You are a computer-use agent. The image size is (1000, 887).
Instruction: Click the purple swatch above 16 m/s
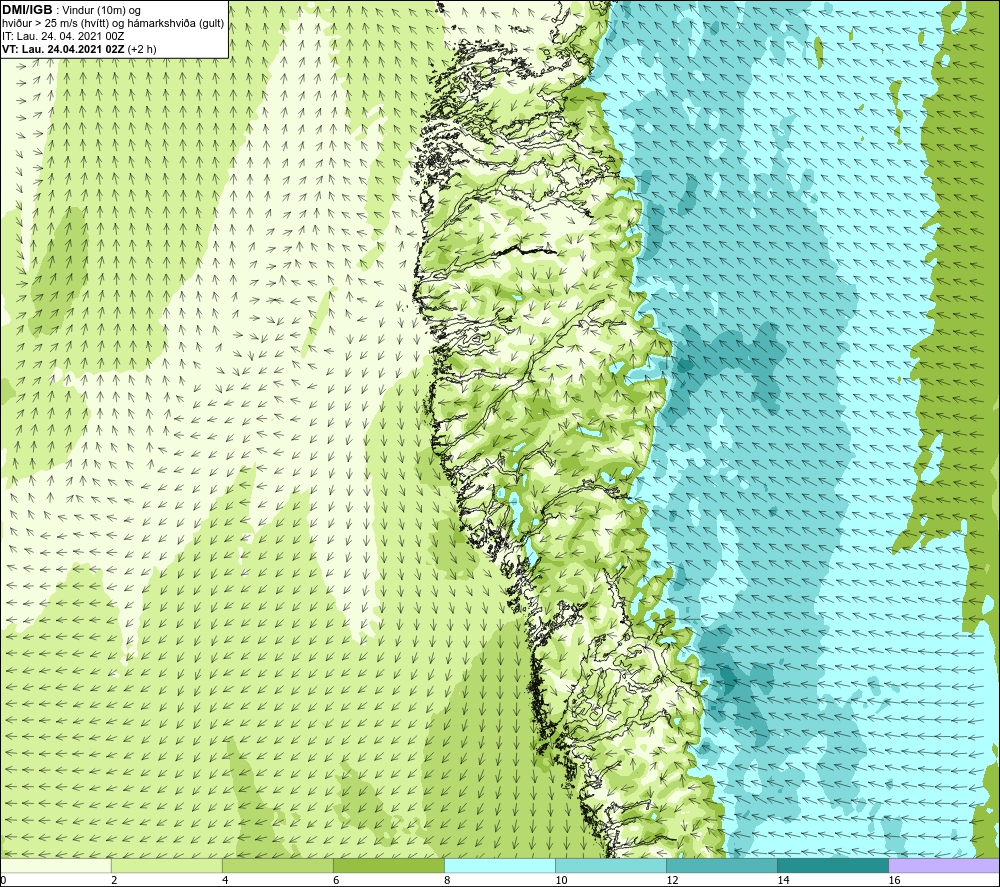(944, 865)
